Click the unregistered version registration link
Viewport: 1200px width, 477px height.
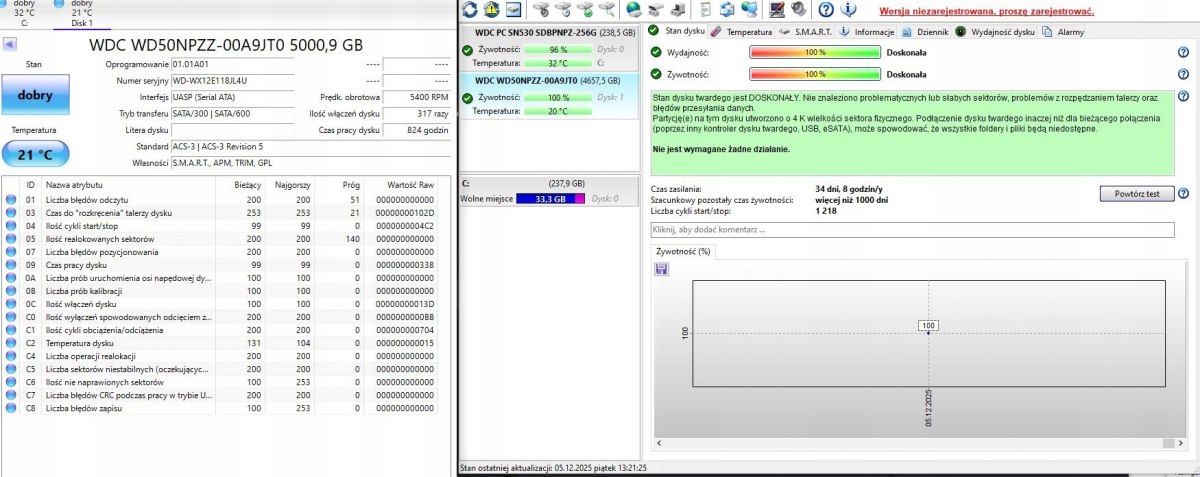coord(985,11)
